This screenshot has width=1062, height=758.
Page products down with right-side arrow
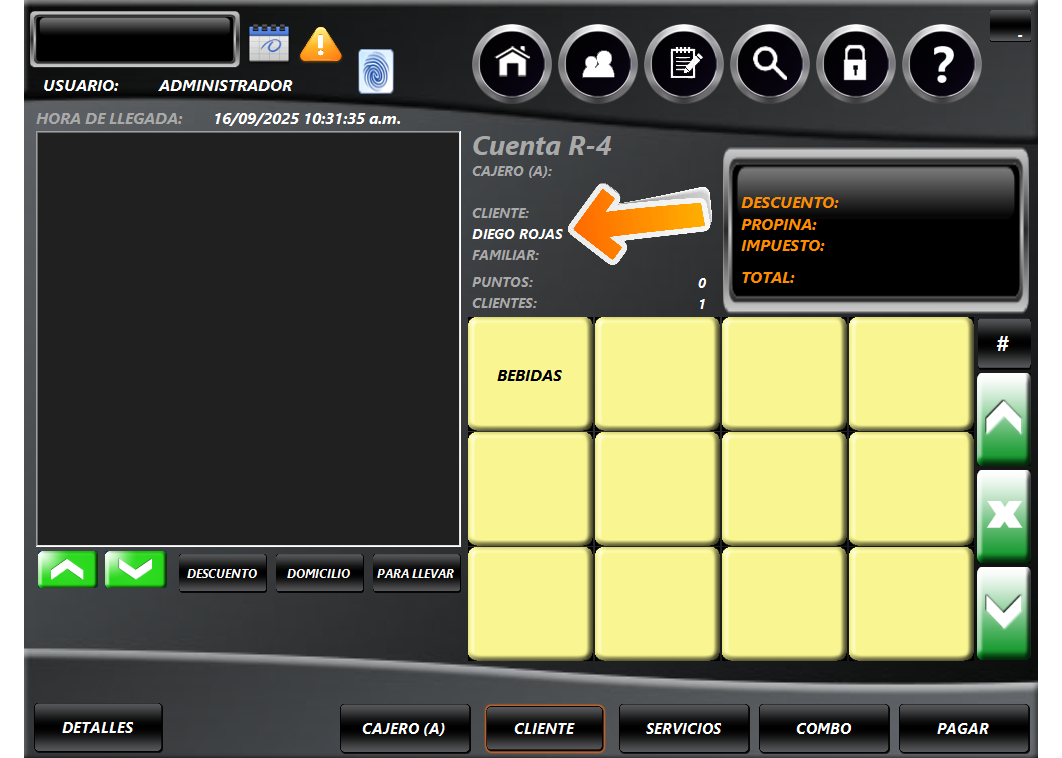(1003, 612)
